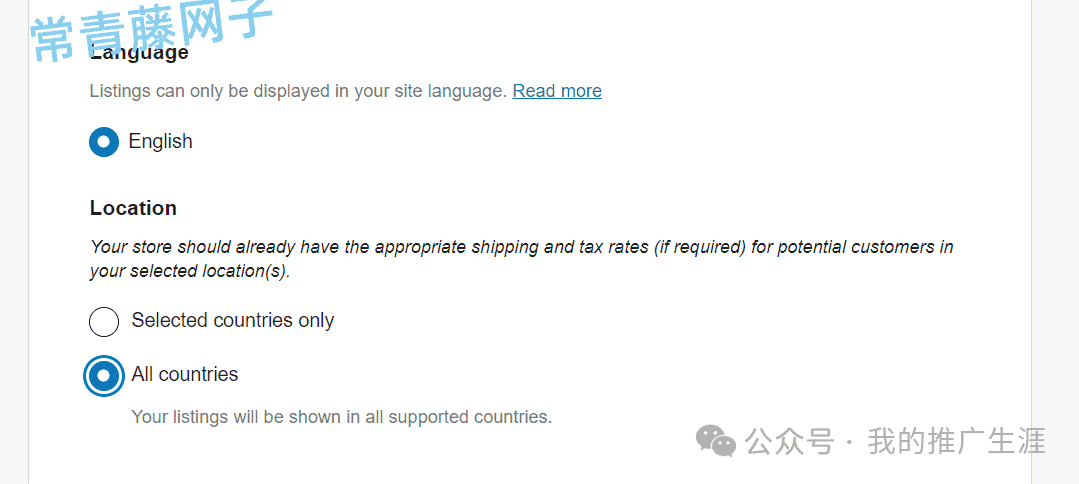The image size is (1079, 484).
Task: Click the Location section heading
Action: tap(133, 208)
